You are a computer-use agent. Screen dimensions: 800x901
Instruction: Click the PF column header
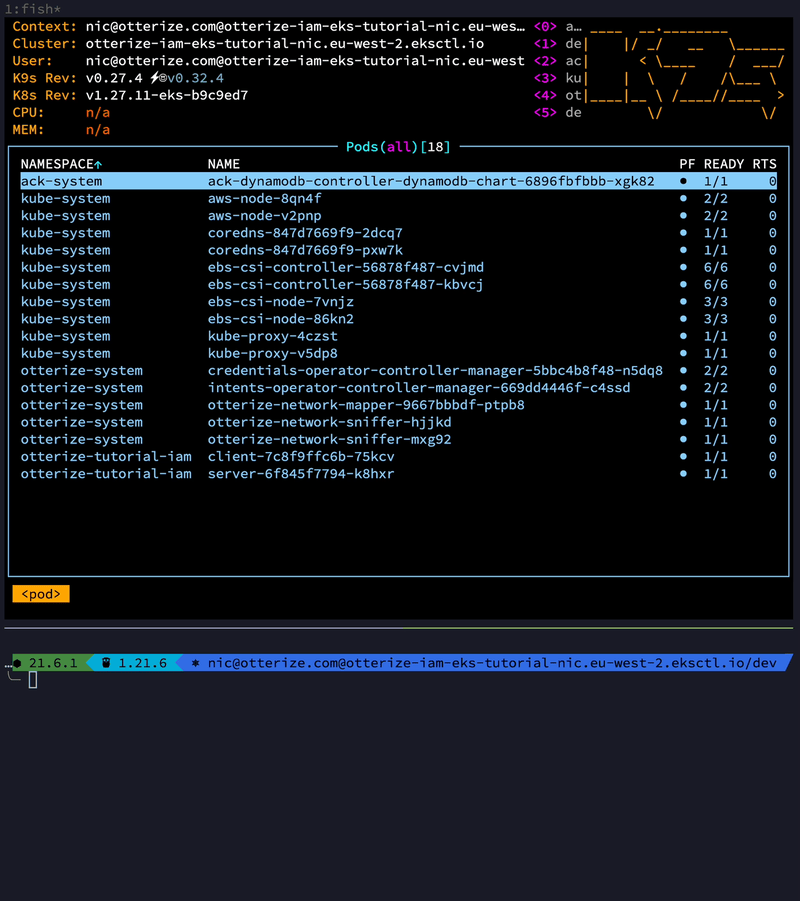tap(687, 164)
